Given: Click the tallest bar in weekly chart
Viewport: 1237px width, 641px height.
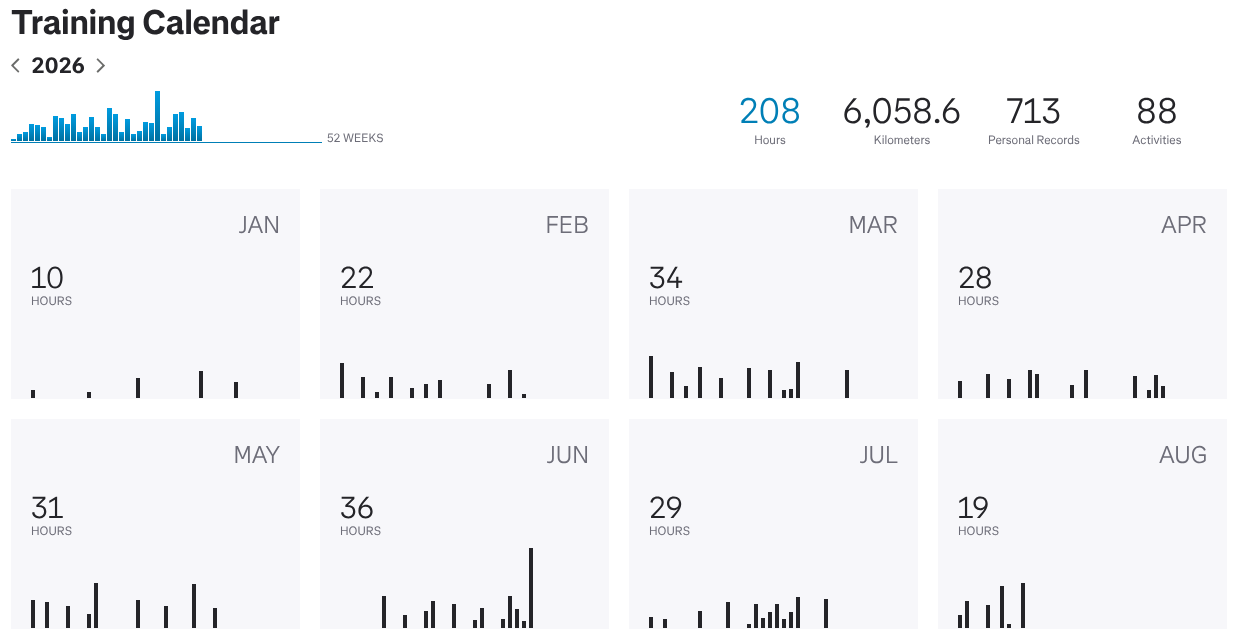Looking at the screenshot, I should (x=158, y=116).
